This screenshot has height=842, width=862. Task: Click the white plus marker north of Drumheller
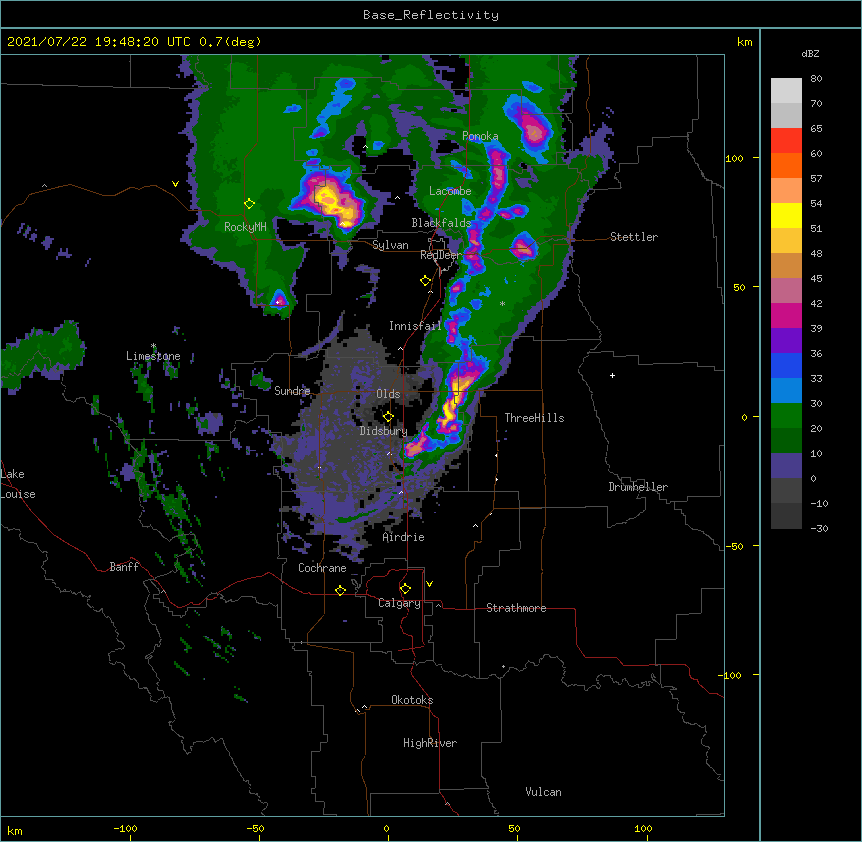[612, 375]
